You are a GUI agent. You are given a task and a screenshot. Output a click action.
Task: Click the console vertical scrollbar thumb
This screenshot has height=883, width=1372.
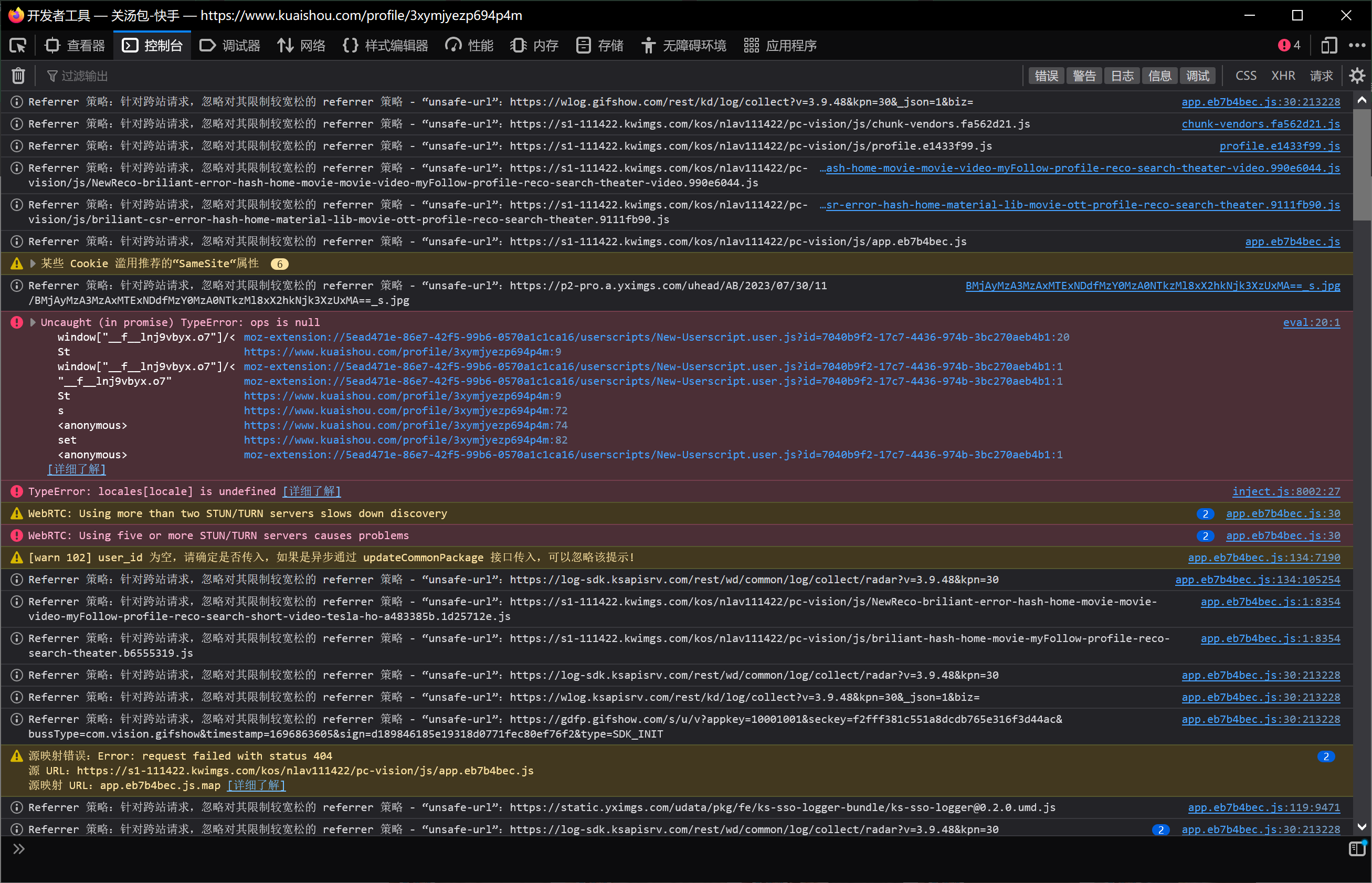(x=1362, y=163)
